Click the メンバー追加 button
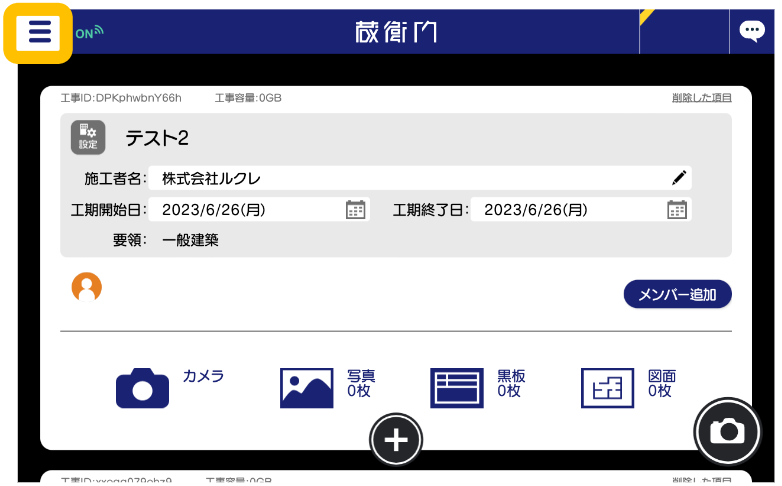This screenshot has height=486, width=782. [677, 294]
